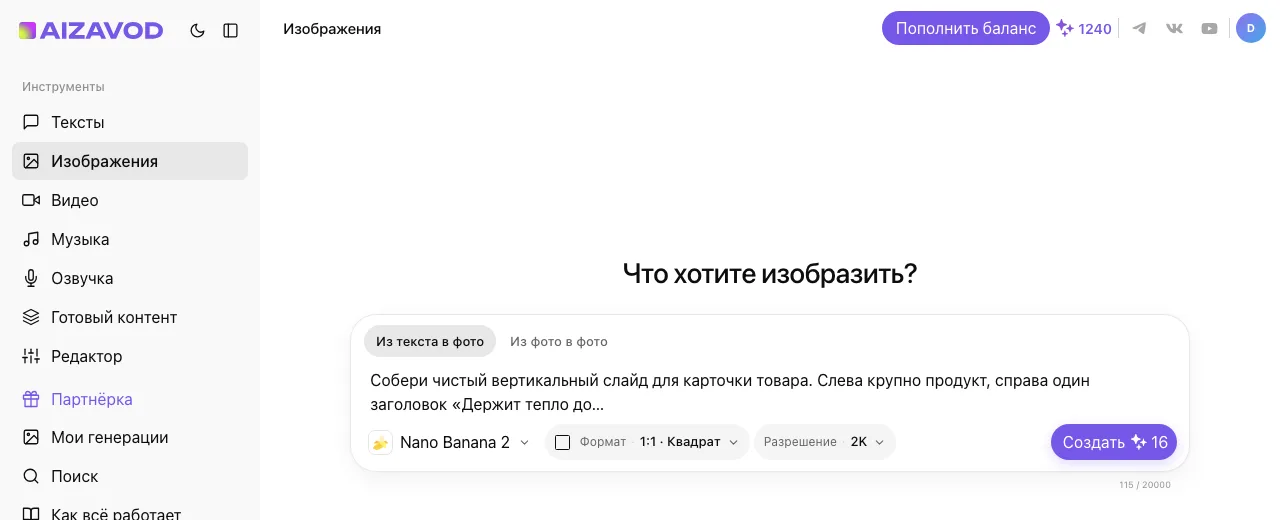The height and width of the screenshot is (520, 1280).
Task: Click picture icon next to Изображения
Action: (31, 161)
